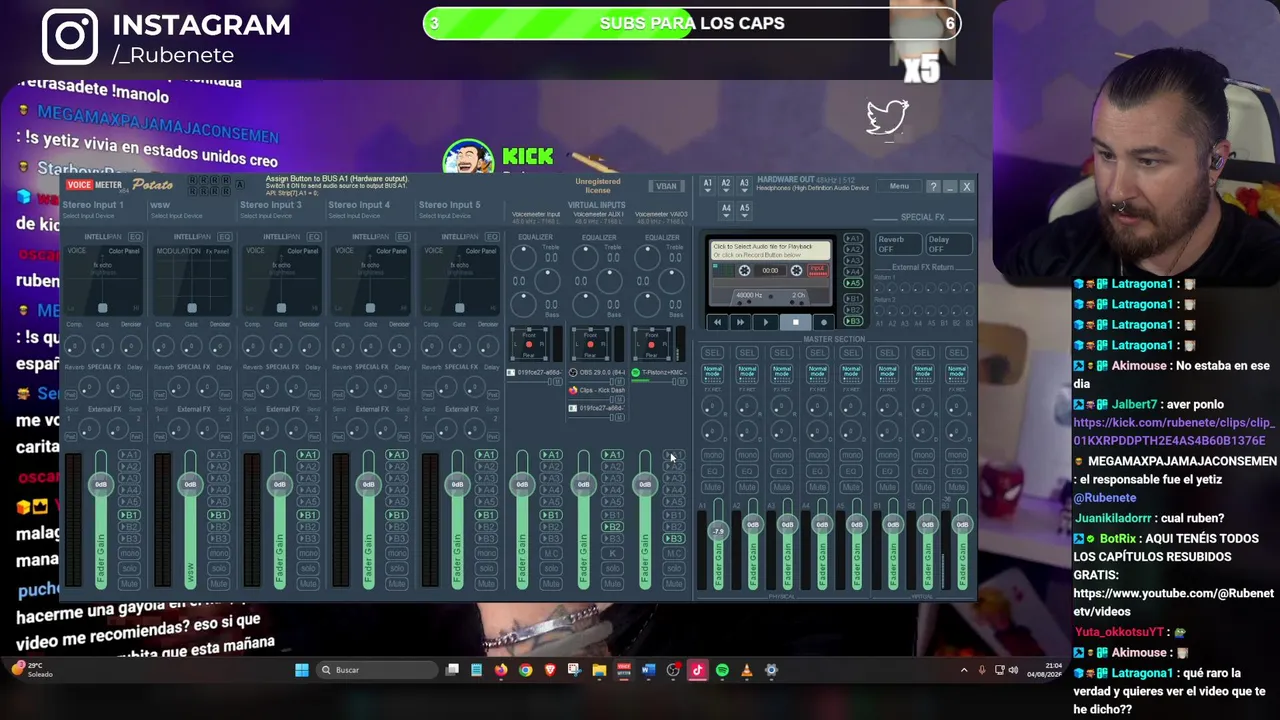The height and width of the screenshot is (720, 1280).
Task: Toggle EQ on the A2 master bus
Action: (x=747, y=471)
